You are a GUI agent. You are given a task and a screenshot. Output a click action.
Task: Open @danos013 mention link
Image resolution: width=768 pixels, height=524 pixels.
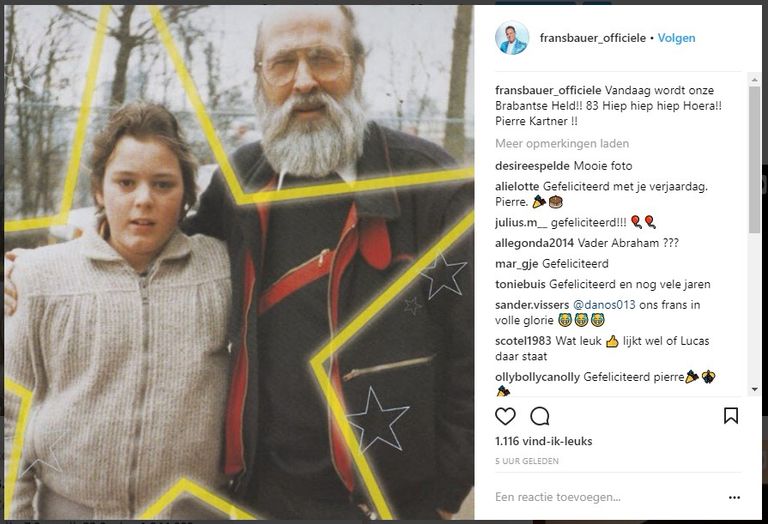click(x=604, y=305)
